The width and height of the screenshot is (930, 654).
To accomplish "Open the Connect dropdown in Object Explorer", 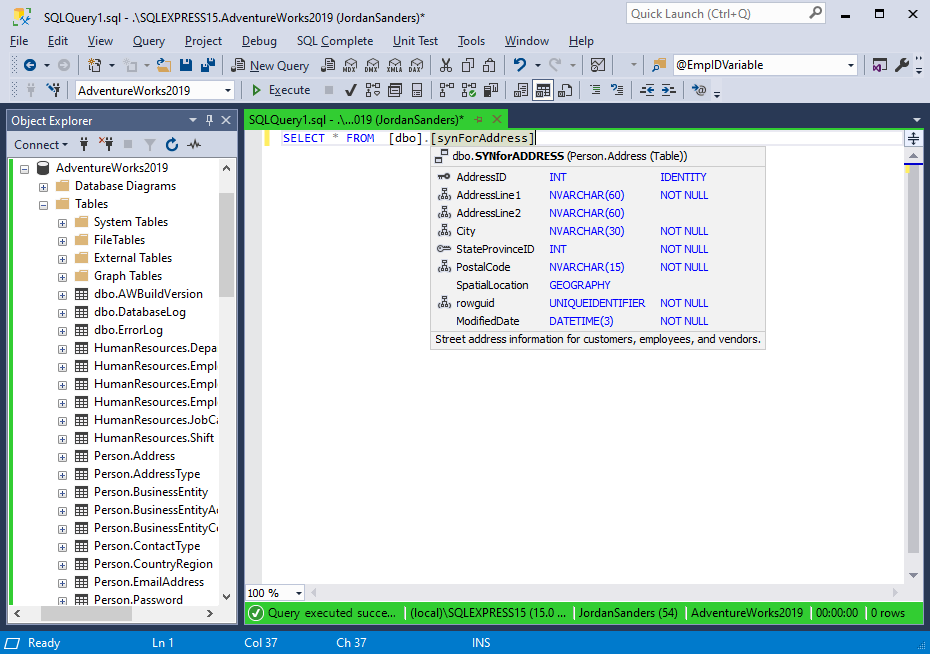I will [41, 145].
